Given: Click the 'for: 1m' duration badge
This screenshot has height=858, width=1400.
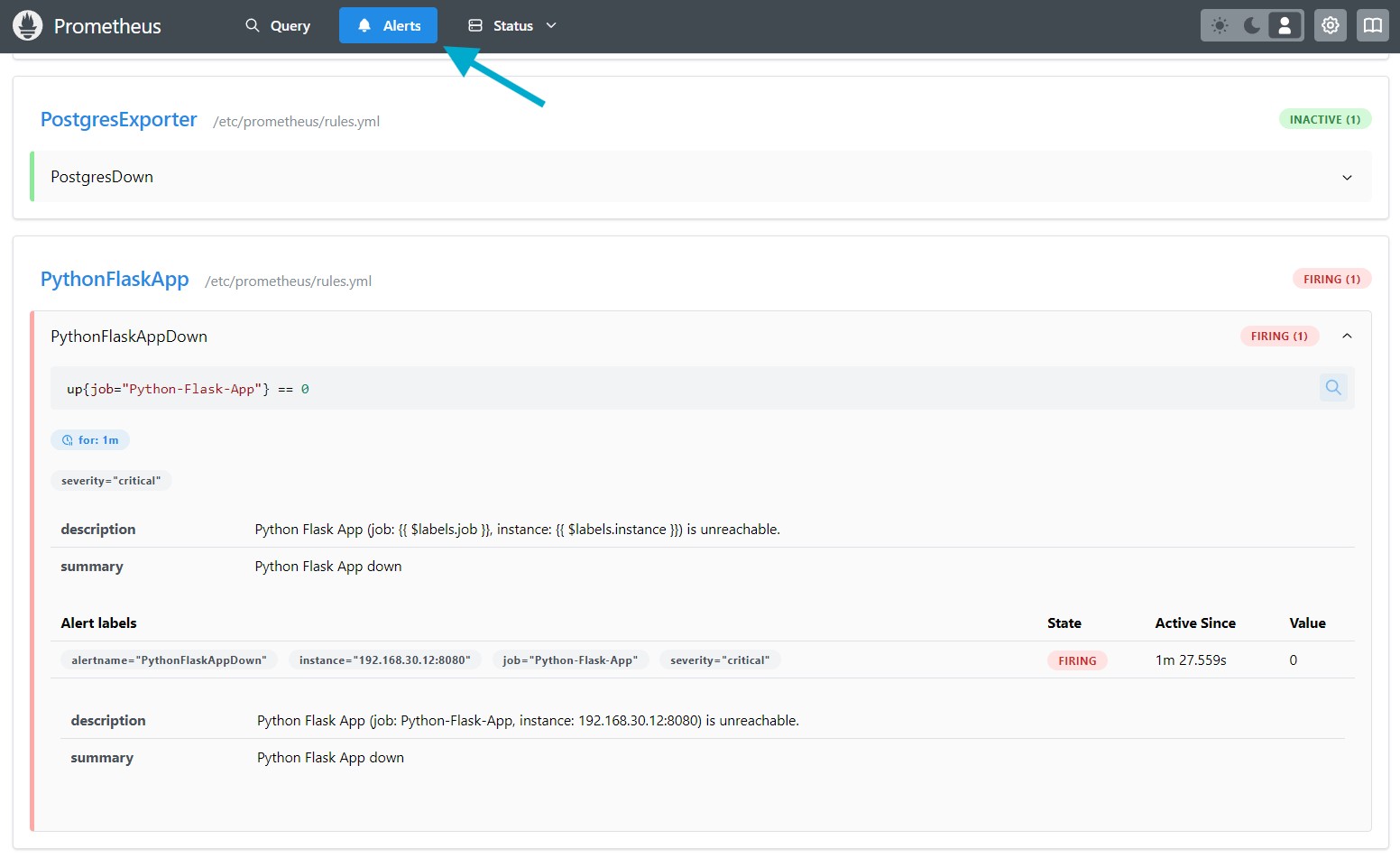Looking at the screenshot, I should pos(90,440).
